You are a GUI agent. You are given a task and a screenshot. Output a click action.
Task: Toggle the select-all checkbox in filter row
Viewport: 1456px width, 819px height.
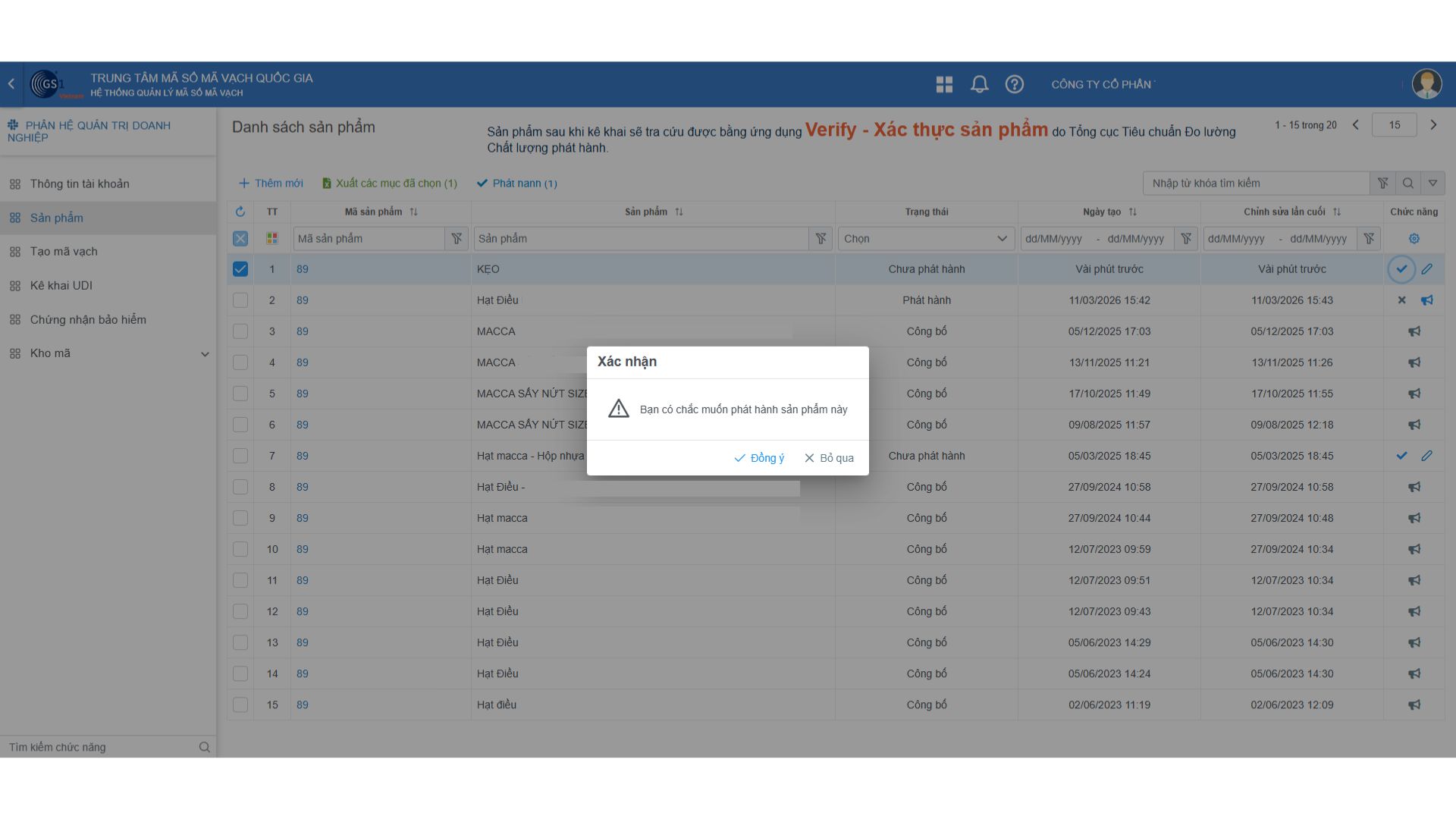[x=240, y=239]
